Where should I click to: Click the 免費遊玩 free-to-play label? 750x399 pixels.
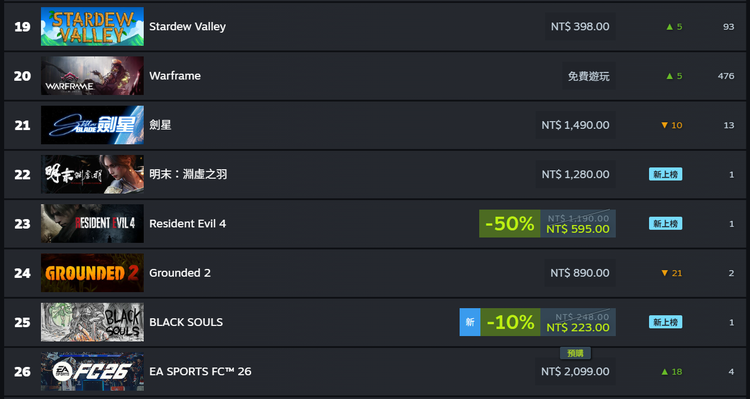pos(588,76)
